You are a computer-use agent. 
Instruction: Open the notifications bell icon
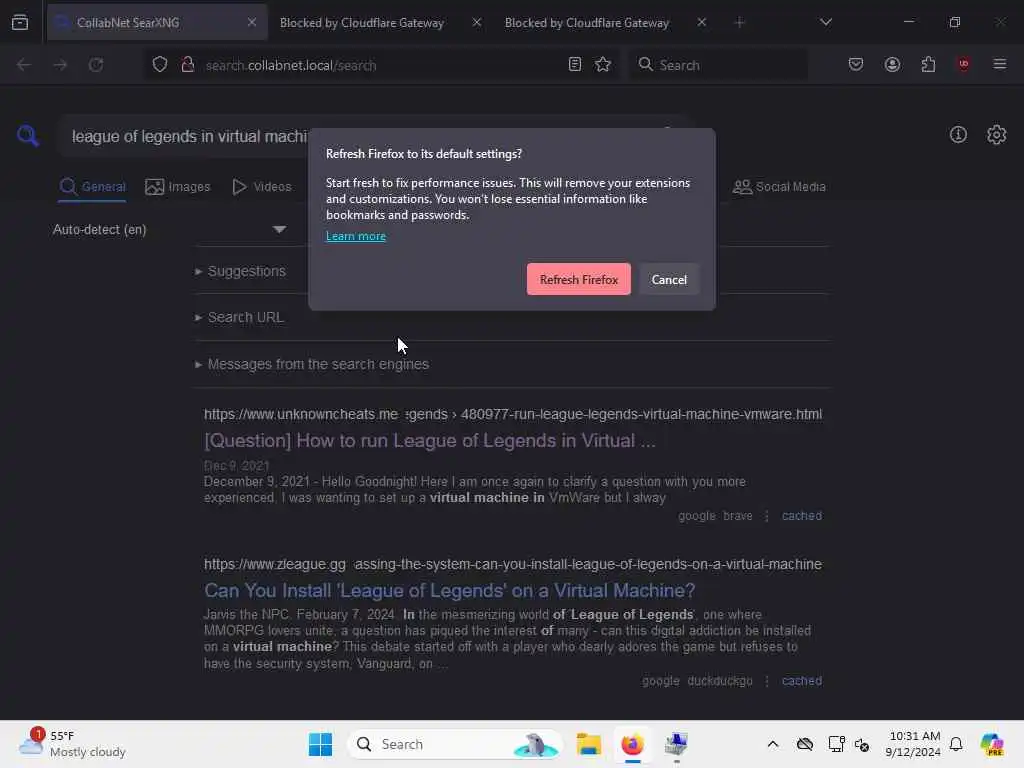pos(956,744)
